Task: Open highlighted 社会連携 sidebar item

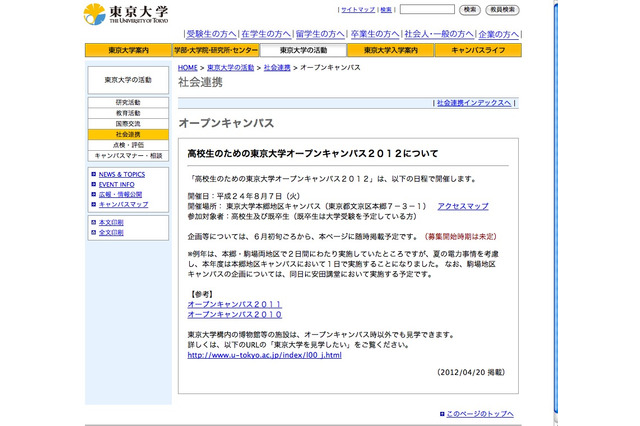Action: coord(128,134)
